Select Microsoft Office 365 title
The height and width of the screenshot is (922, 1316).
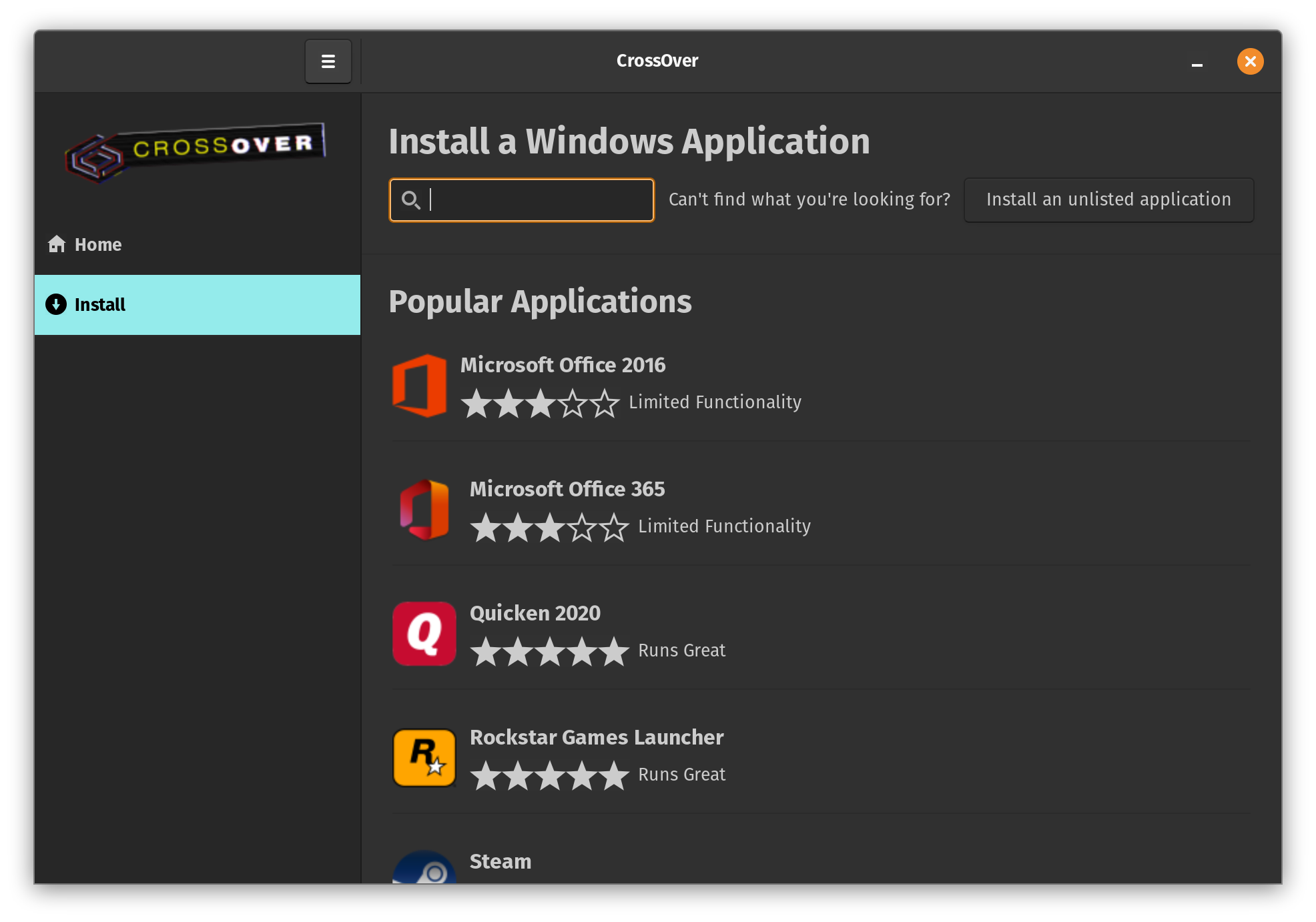[x=567, y=489]
